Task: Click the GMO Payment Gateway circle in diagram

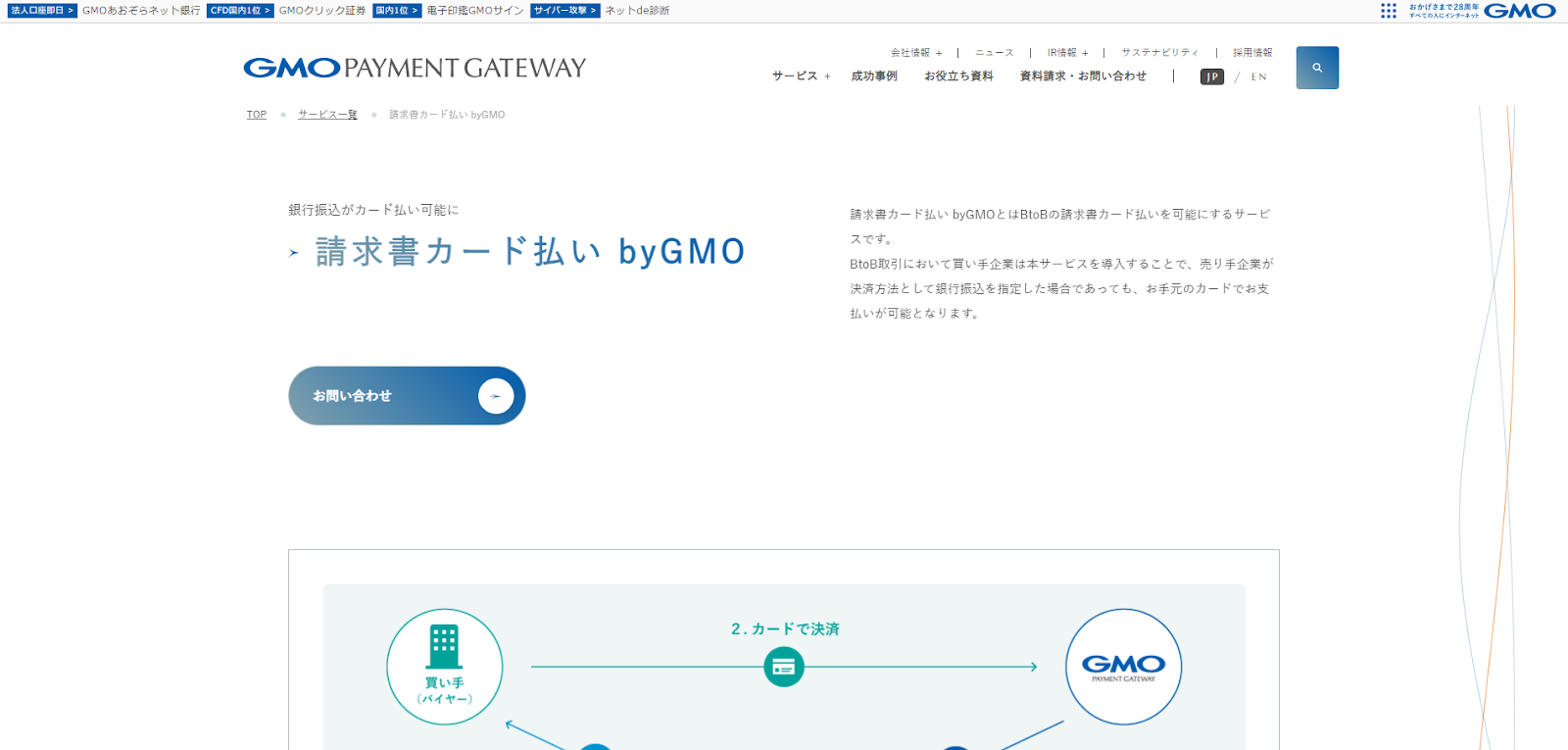Action: point(1123,667)
